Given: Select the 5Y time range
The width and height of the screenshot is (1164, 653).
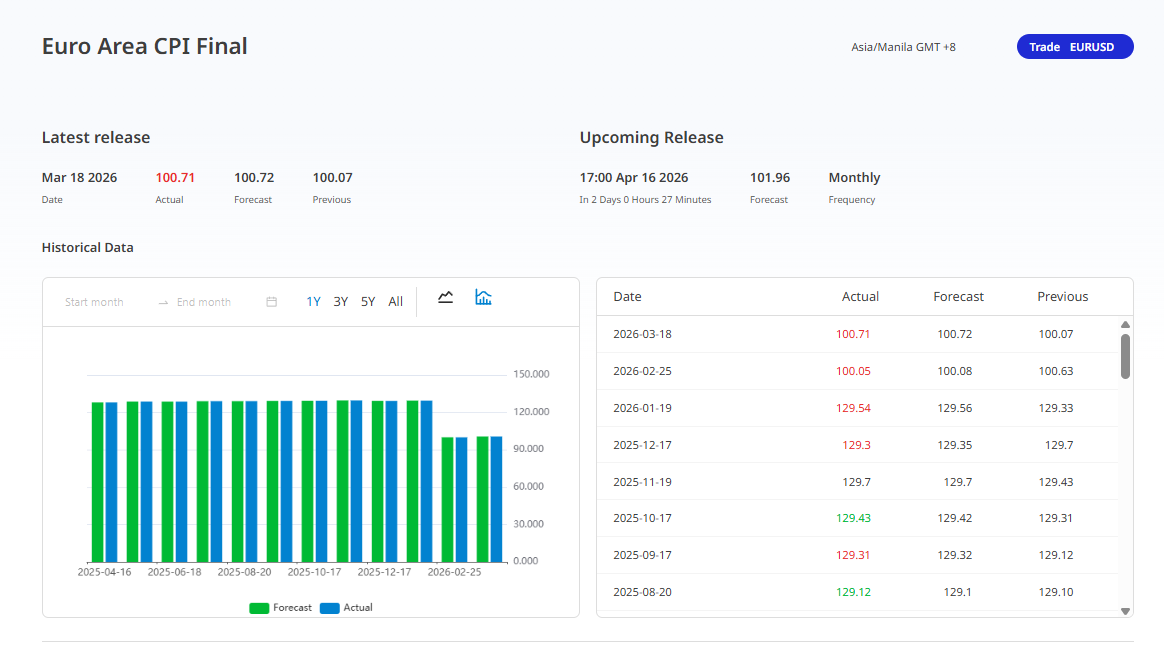Looking at the screenshot, I should click(368, 302).
